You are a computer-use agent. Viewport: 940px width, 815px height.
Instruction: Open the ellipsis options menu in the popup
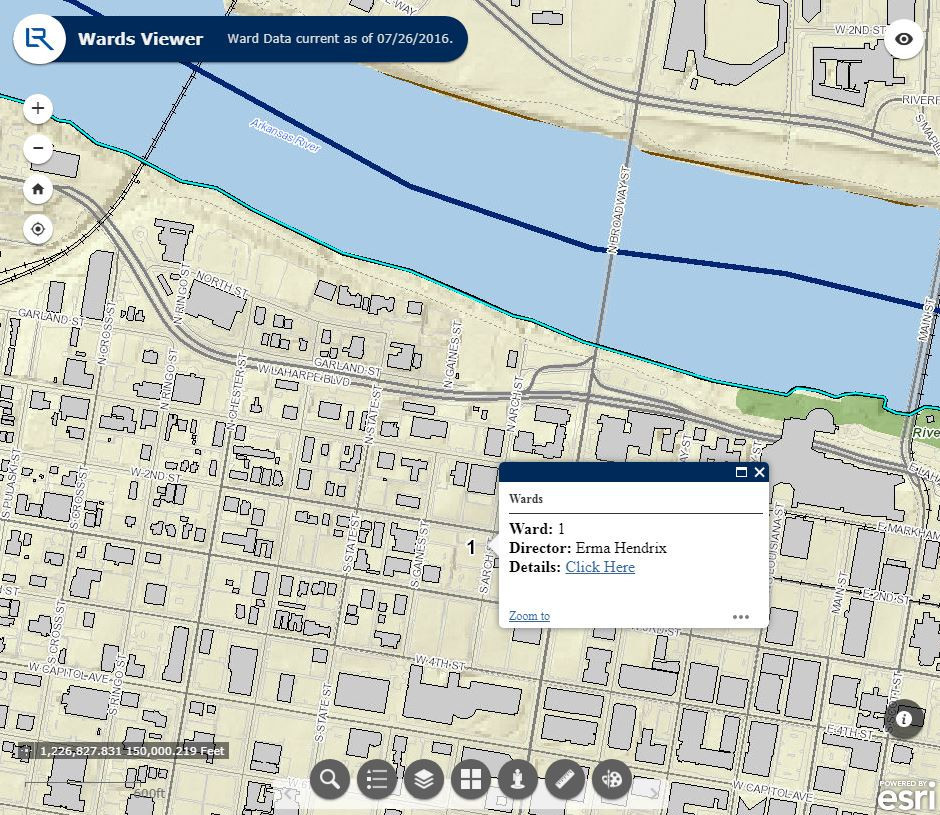pyautogui.click(x=741, y=617)
